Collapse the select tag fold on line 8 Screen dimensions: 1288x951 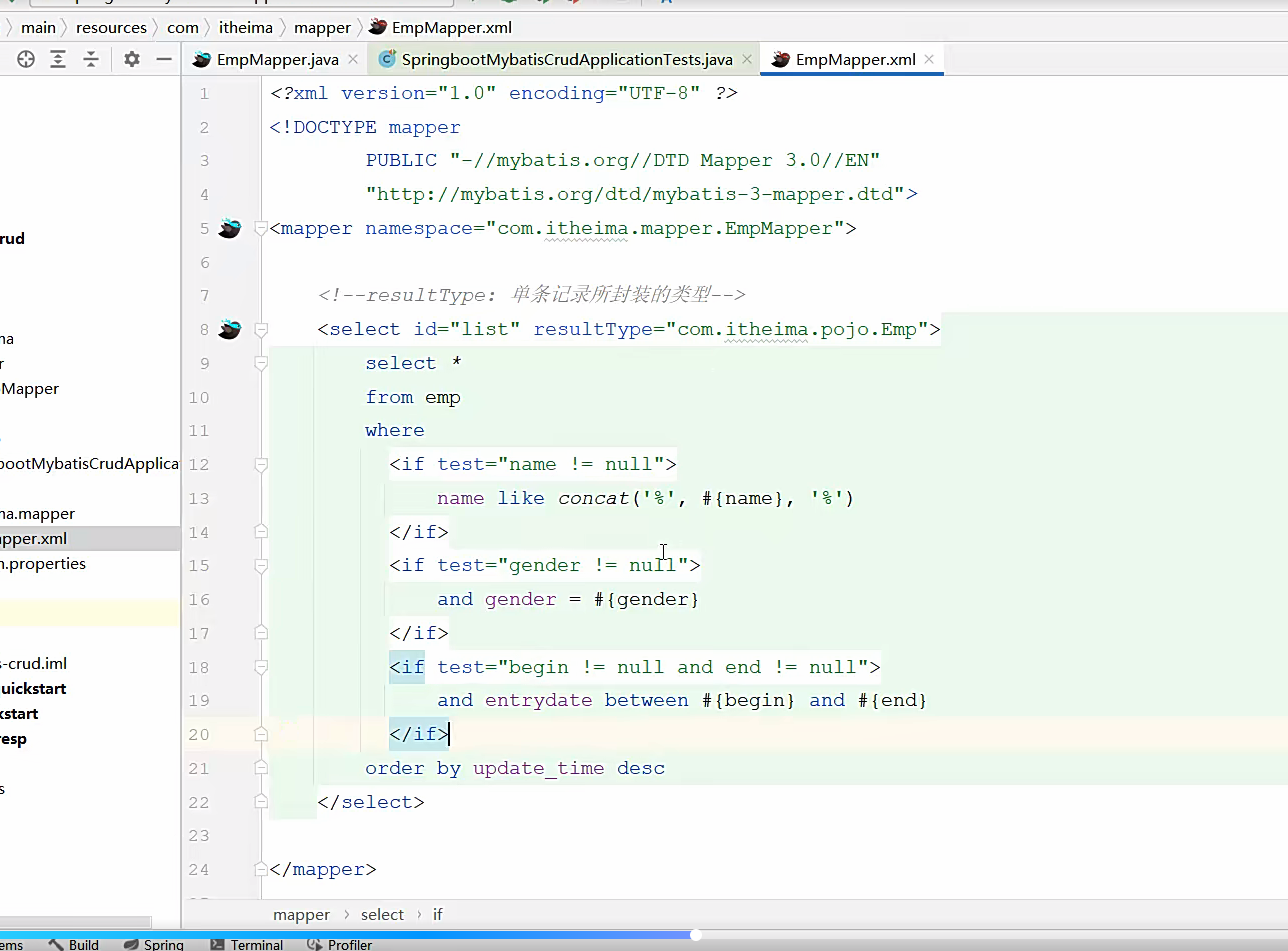pos(261,329)
